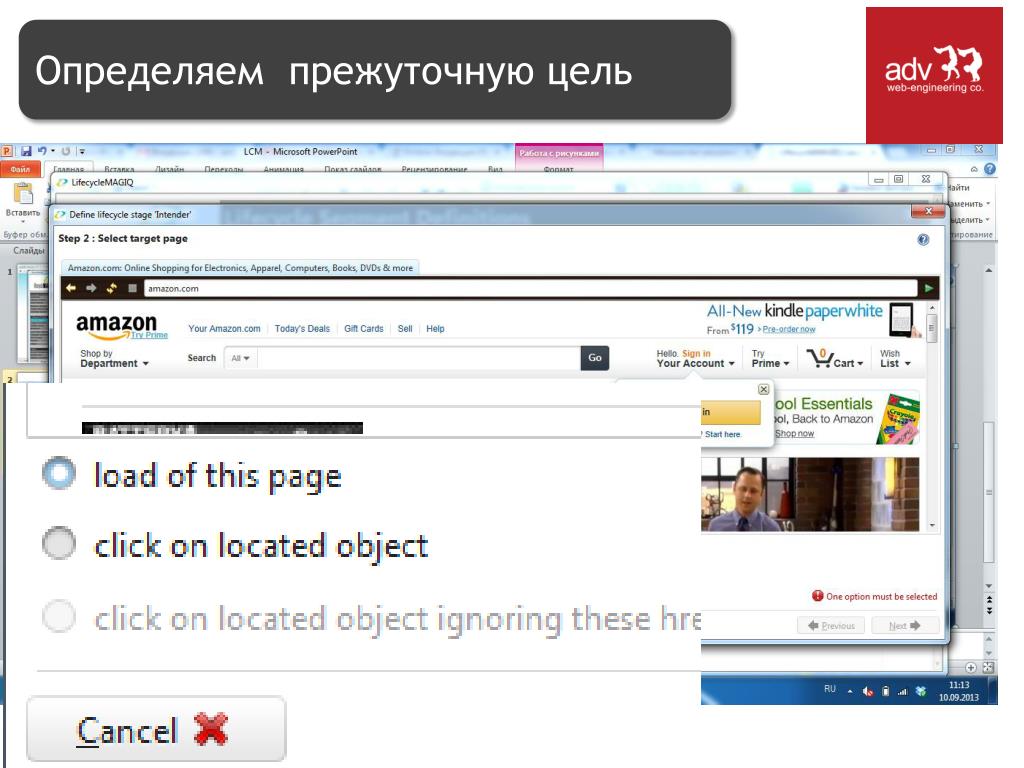
Task: Click the Amazon search text field
Action: point(419,358)
